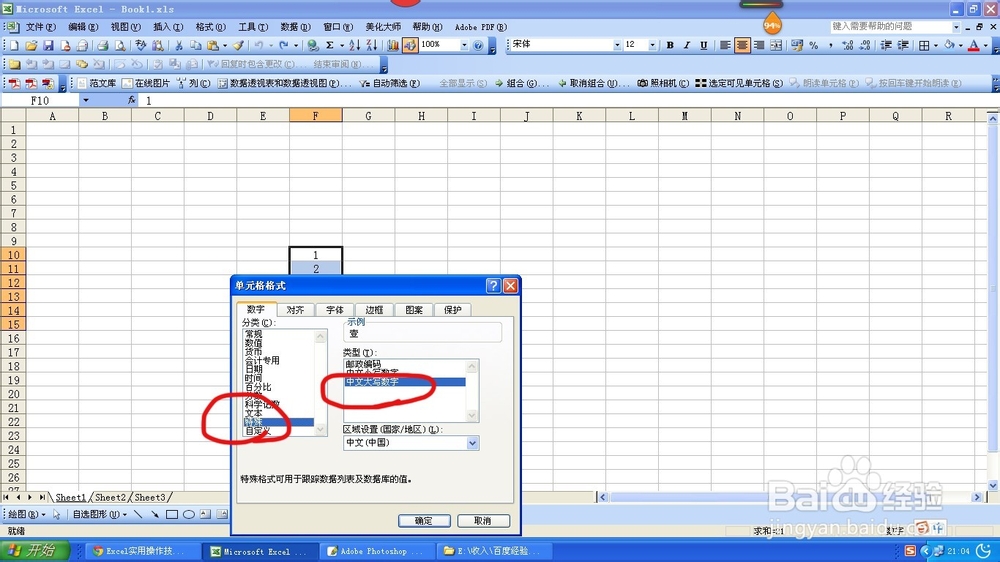Click the 在线图片 toolbar button
Screen dimensions: 1000x562
point(146,83)
